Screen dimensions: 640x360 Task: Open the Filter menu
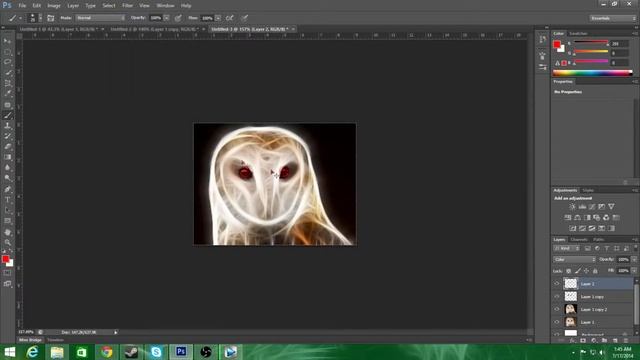(x=127, y=6)
